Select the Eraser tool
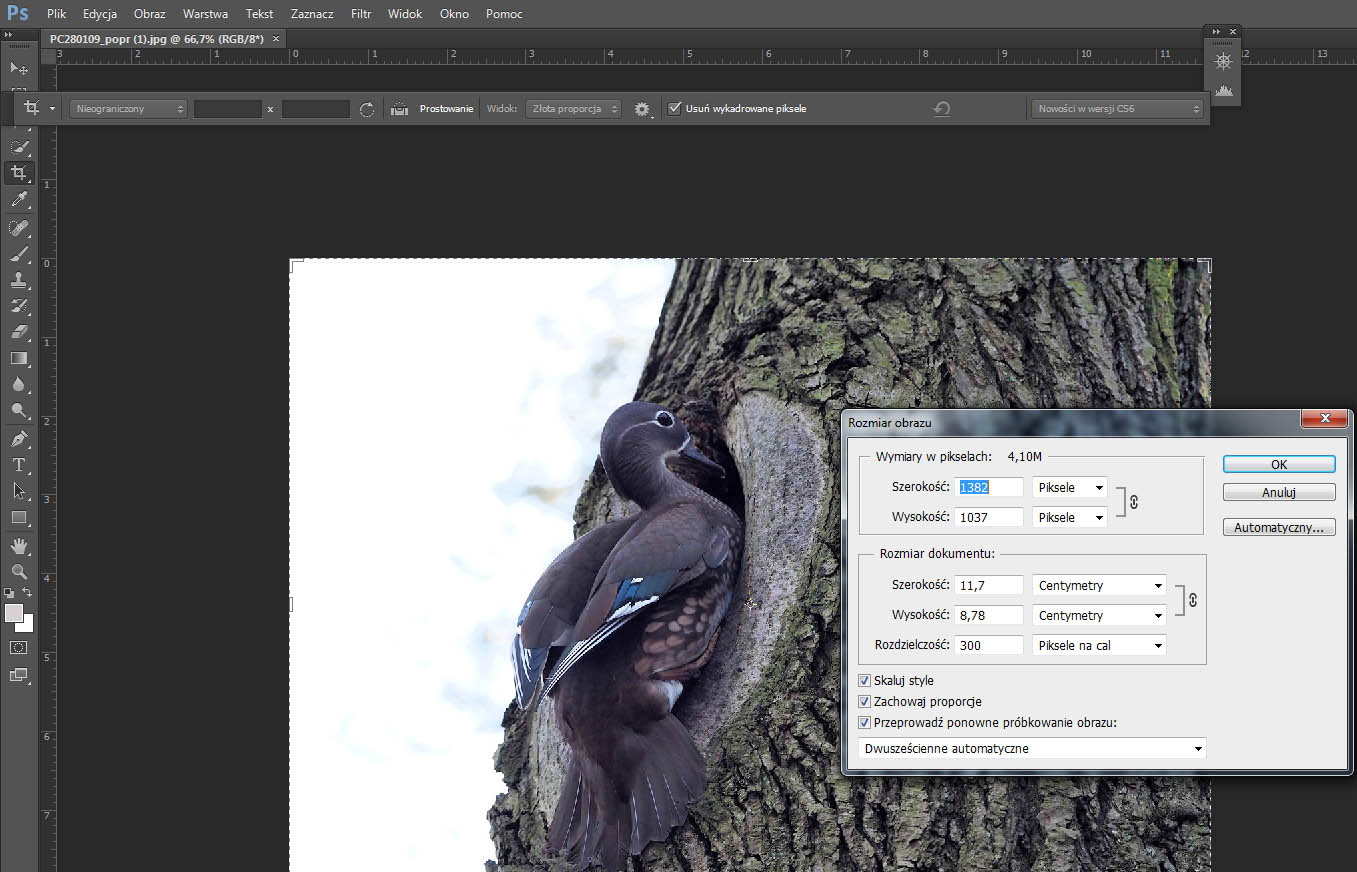 (18, 332)
